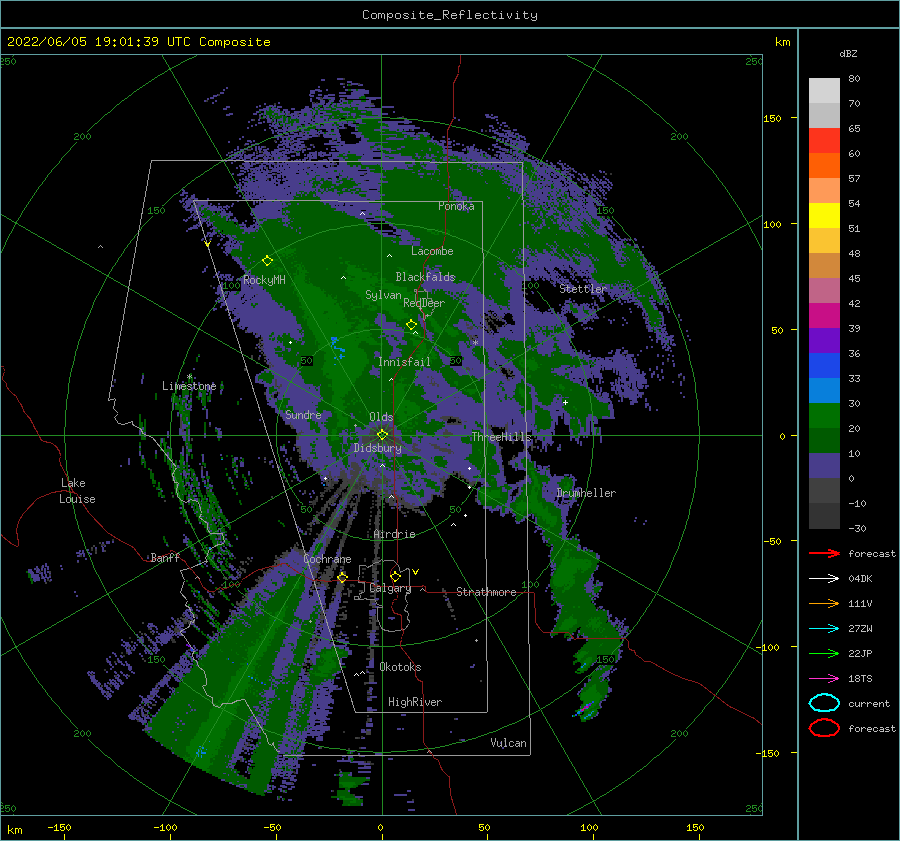Click the strong echo cell southeast of Drumheller

(585, 707)
